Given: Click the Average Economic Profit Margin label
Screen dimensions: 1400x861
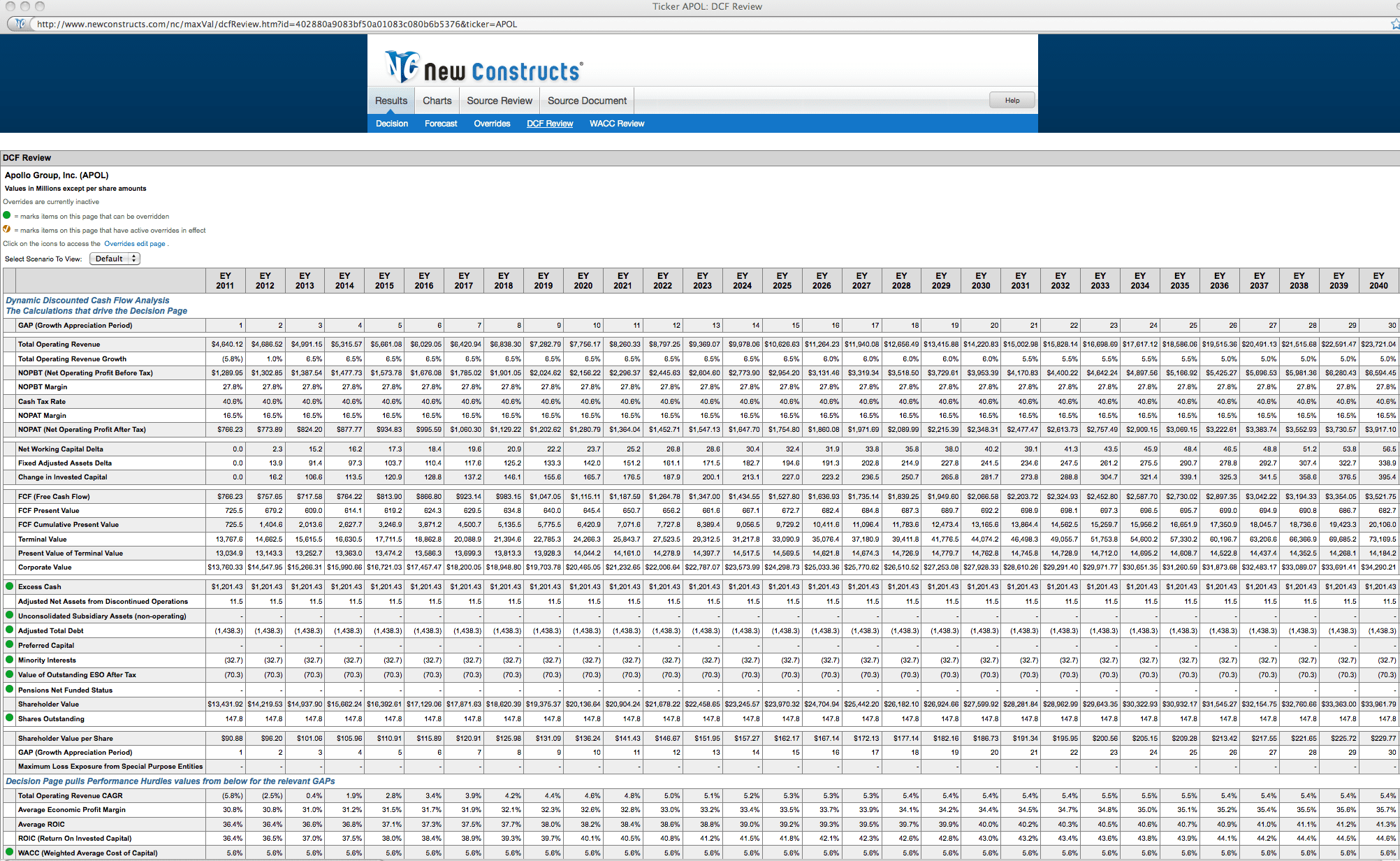Looking at the screenshot, I should [71, 809].
